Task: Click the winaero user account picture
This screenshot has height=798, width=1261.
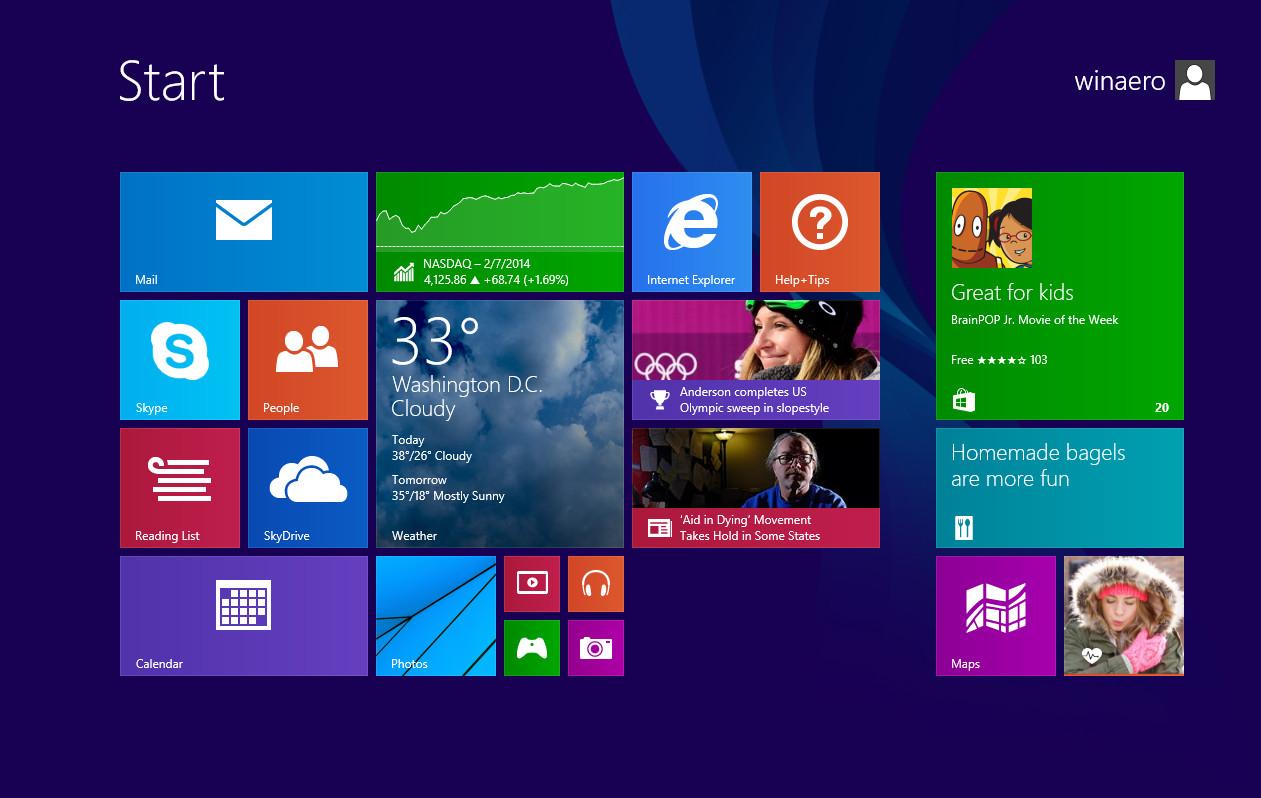Action: (1195, 80)
